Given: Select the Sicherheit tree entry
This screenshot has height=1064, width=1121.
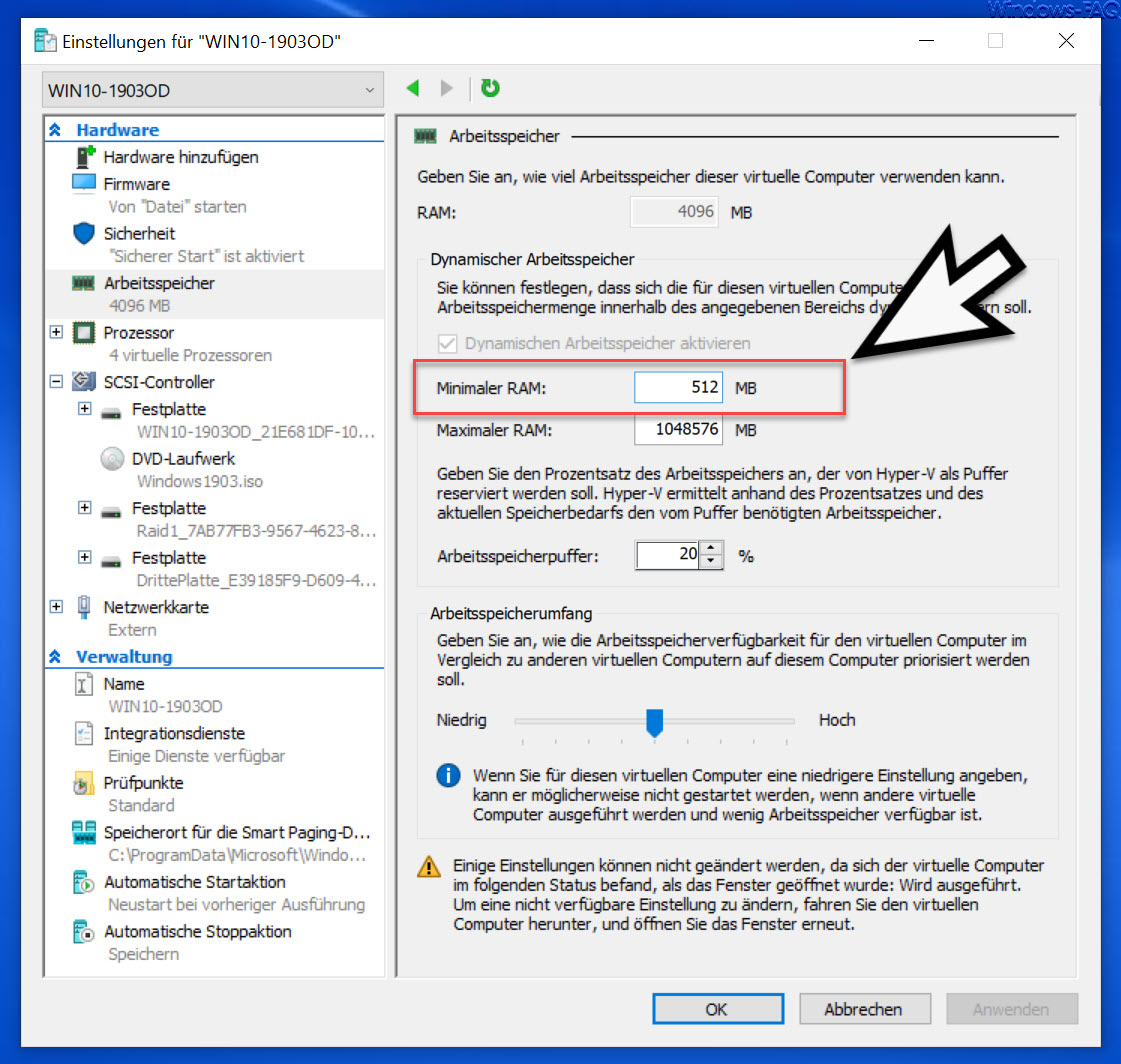Looking at the screenshot, I should coord(139,233).
